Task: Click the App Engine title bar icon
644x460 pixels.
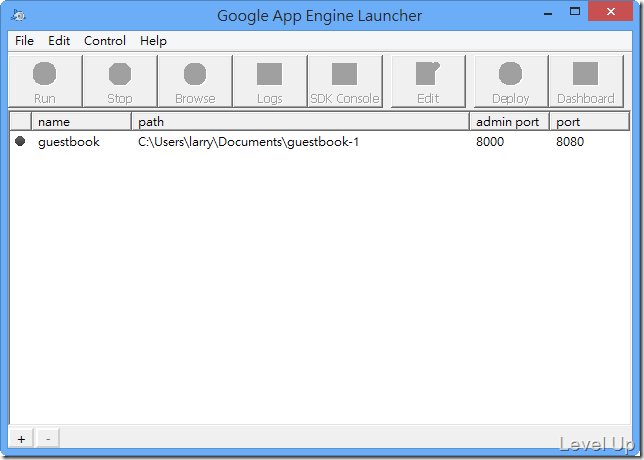Action: click(18, 15)
